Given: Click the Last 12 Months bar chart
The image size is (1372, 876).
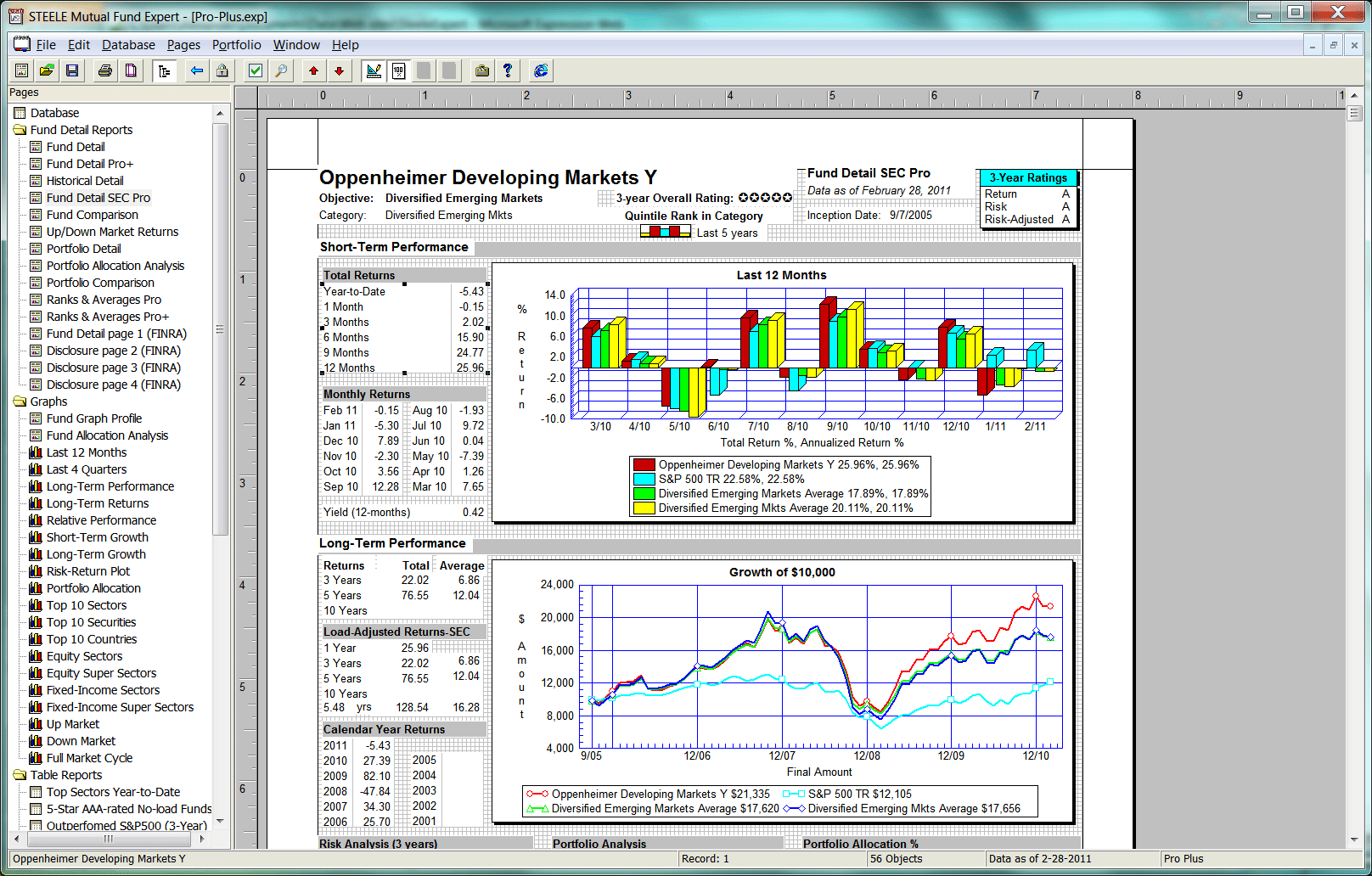Looking at the screenshot, I should [782, 392].
